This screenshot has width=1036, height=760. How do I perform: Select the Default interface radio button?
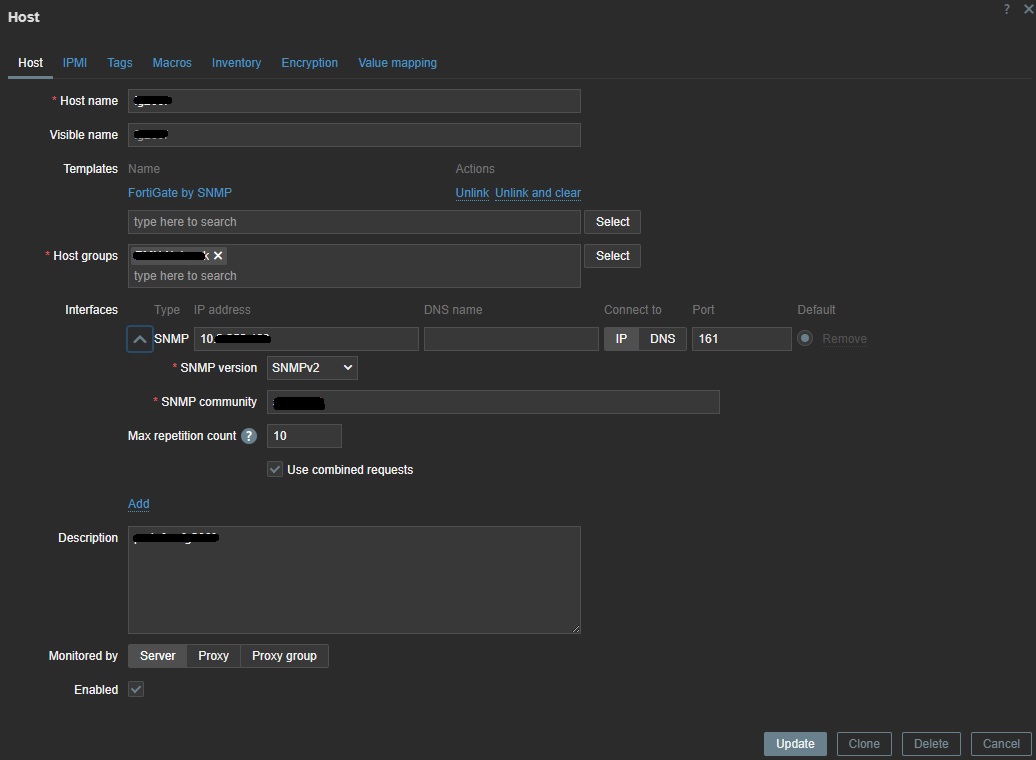pos(805,339)
